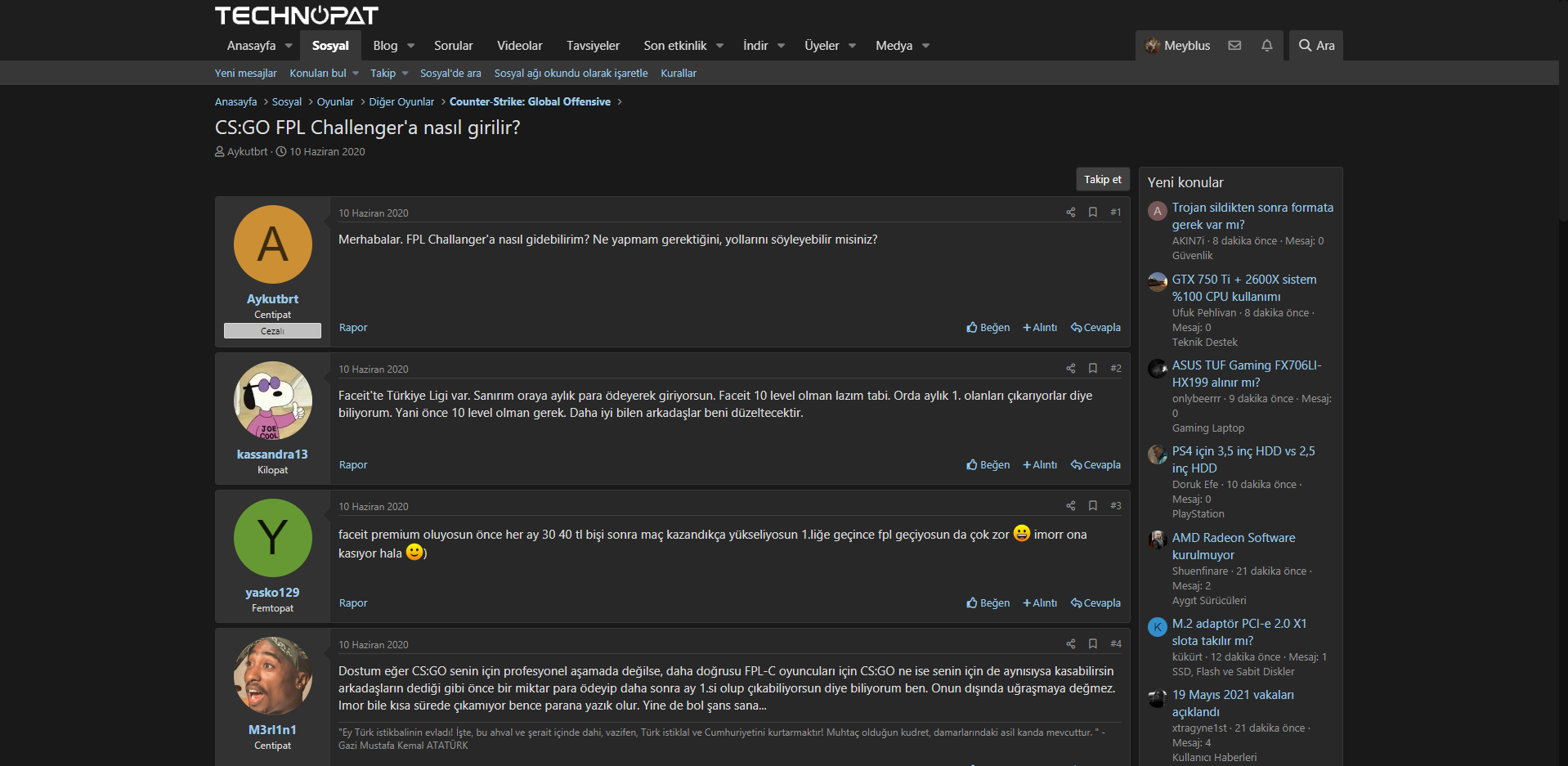Expand the Üyeler dropdown arrow
Screen dimensions: 1568x766
coord(853,46)
